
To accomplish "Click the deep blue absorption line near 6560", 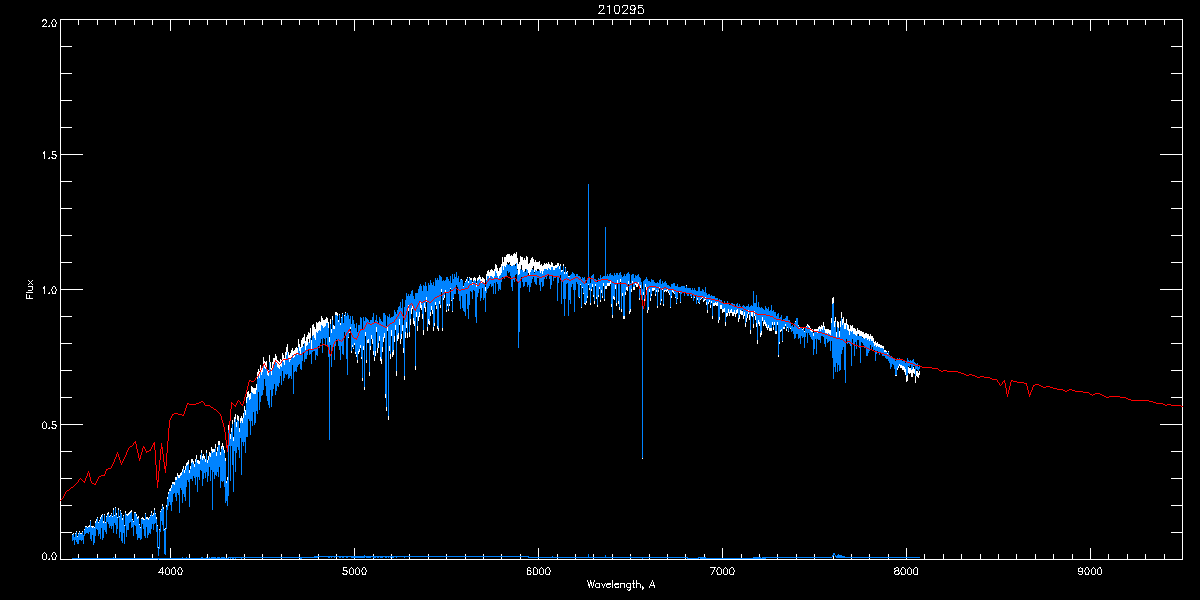I will [642, 375].
